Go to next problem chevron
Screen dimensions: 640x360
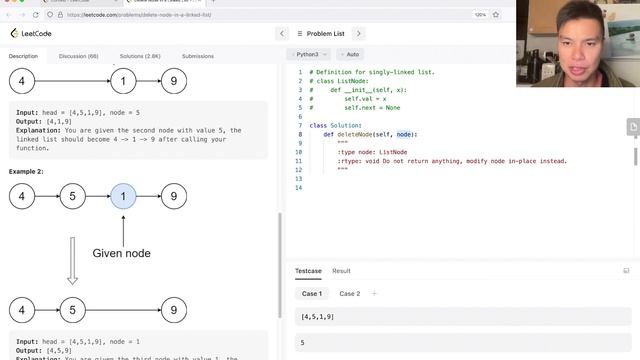[x=359, y=33]
